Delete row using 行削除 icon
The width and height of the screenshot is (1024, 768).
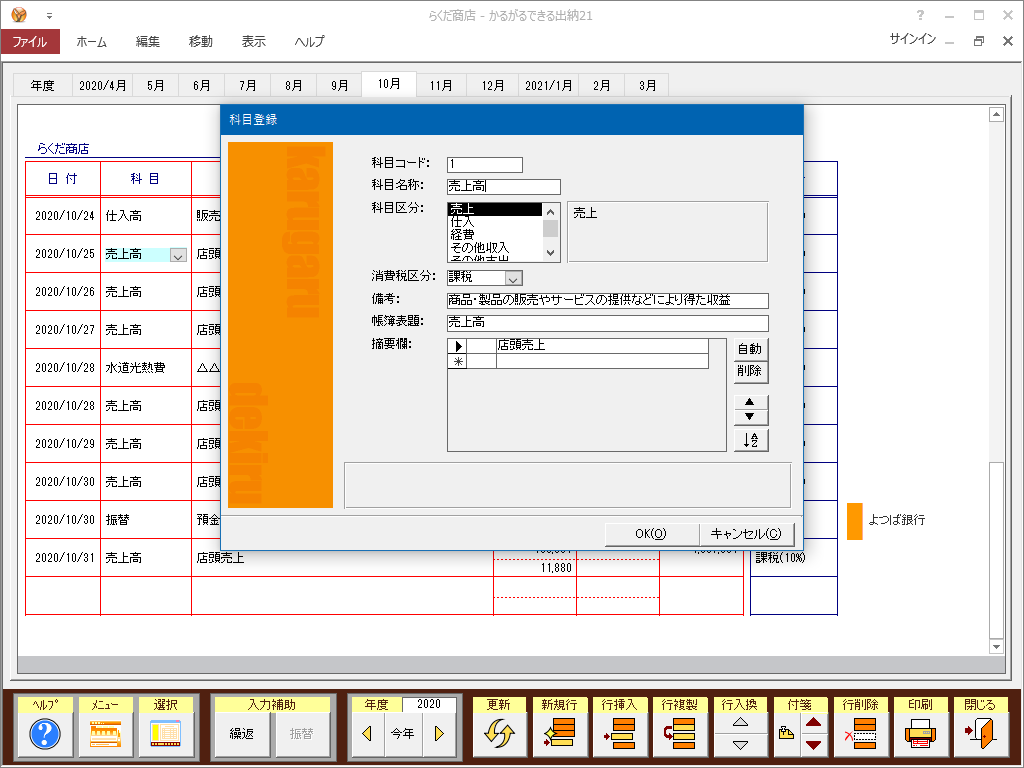tap(860, 733)
